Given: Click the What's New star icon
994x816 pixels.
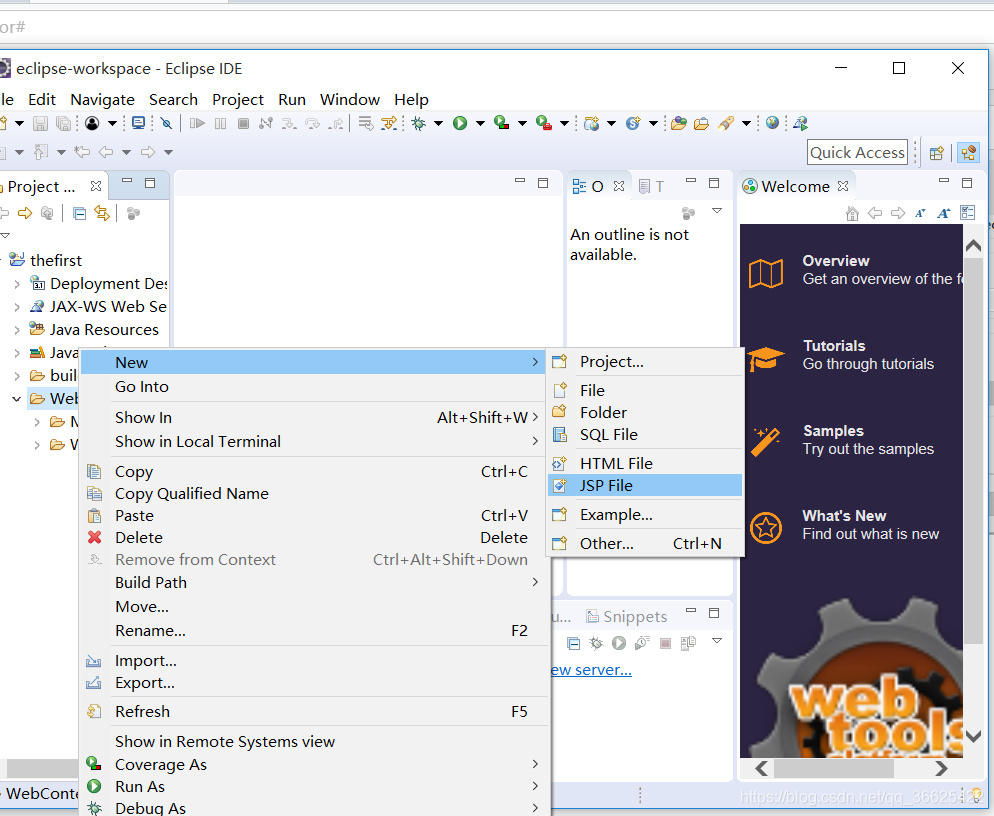Looking at the screenshot, I should (766, 528).
